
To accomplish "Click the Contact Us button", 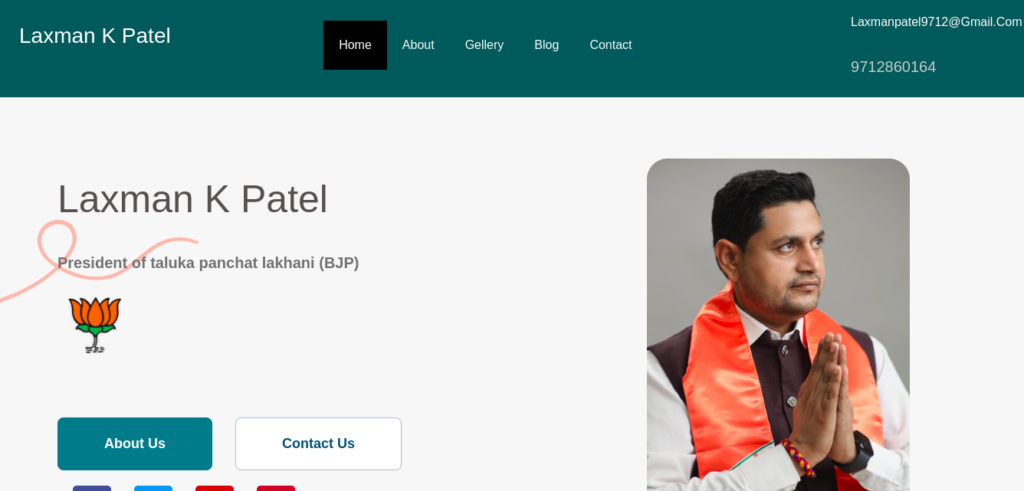I will click(318, 443).
